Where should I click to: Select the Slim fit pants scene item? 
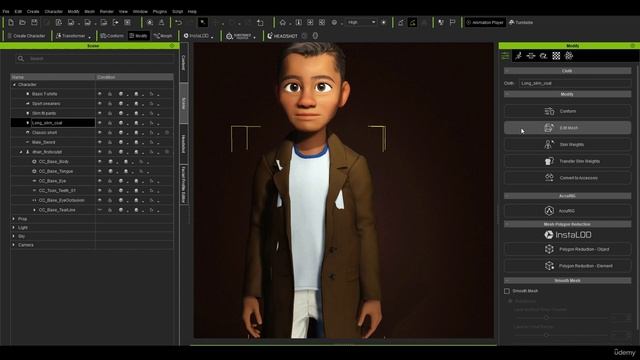(44, 113)
